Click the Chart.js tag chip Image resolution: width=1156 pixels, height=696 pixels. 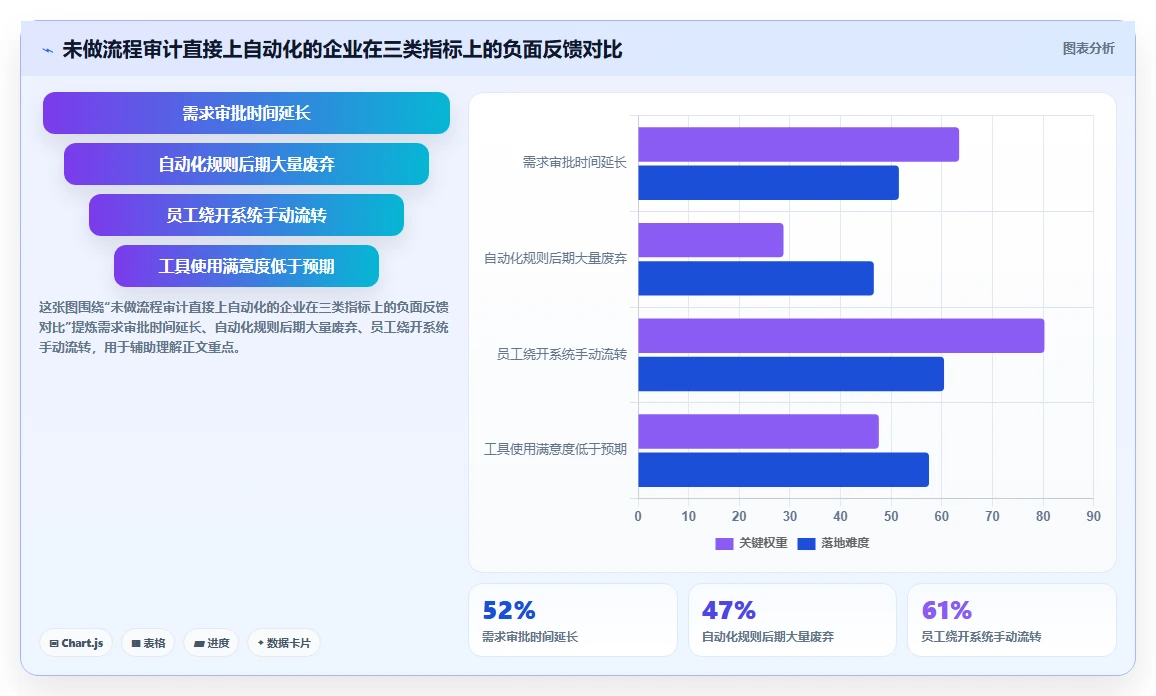(76, 643)
